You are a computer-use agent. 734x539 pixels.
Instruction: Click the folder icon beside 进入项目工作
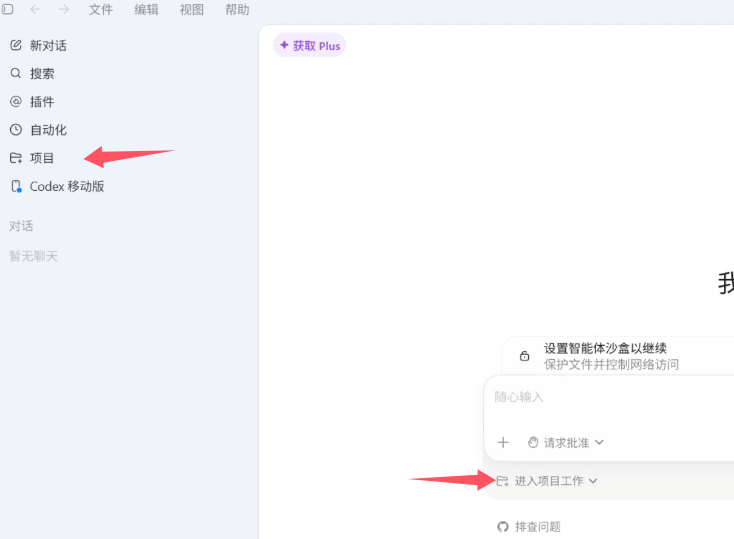tap(502, 481)
